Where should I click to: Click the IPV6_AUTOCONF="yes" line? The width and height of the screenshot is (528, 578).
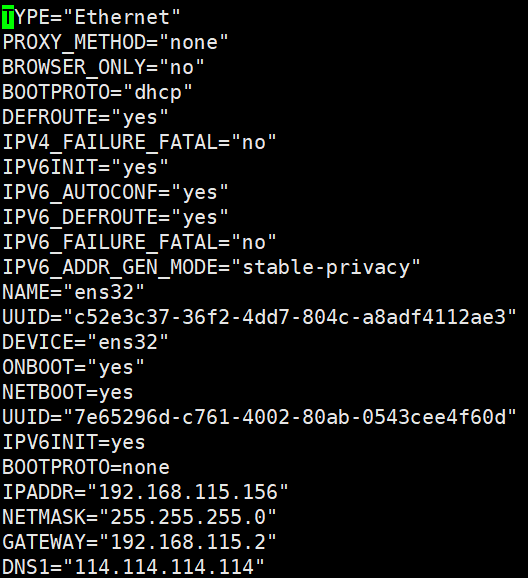point(115,192)
